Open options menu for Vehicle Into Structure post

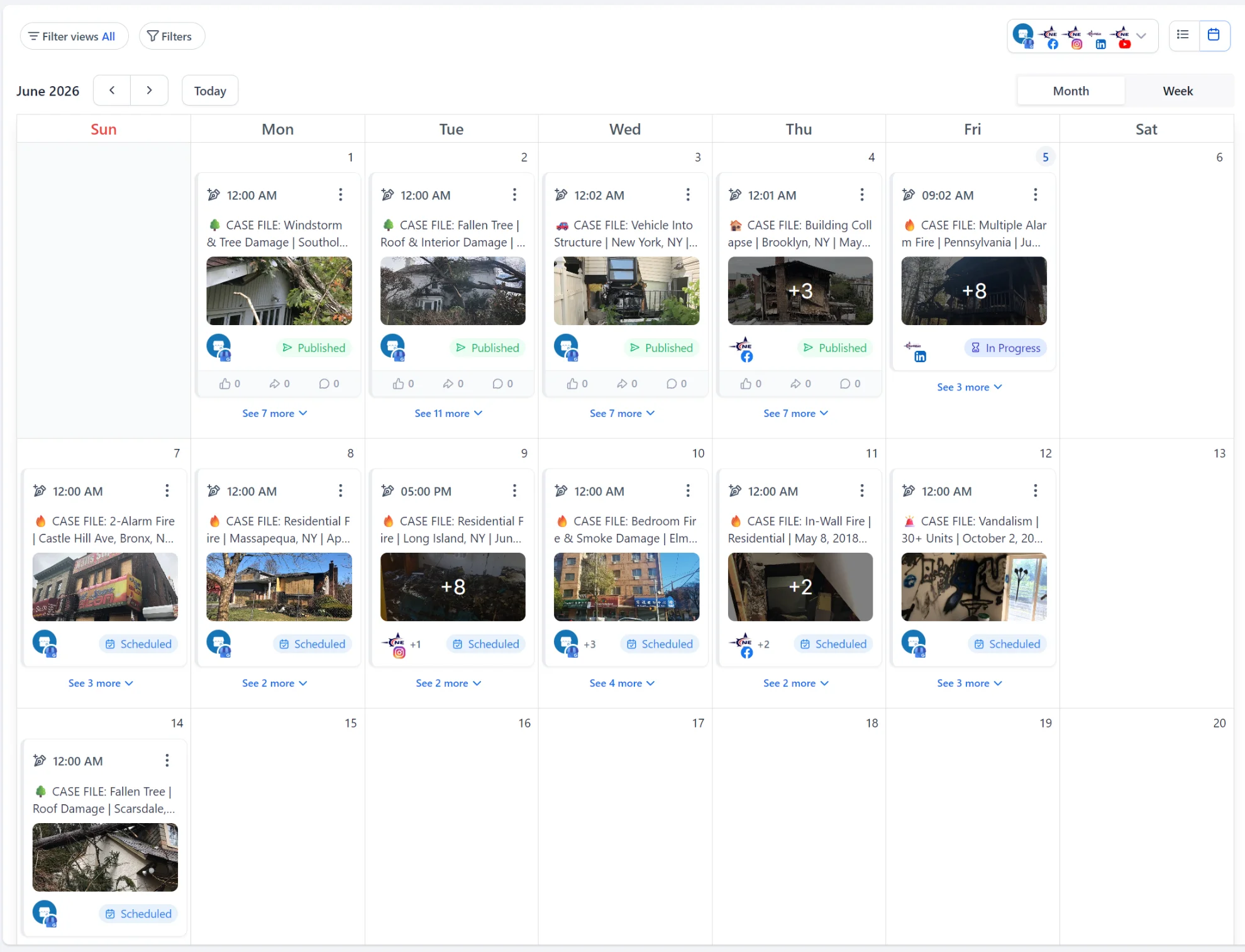(688, 195)
